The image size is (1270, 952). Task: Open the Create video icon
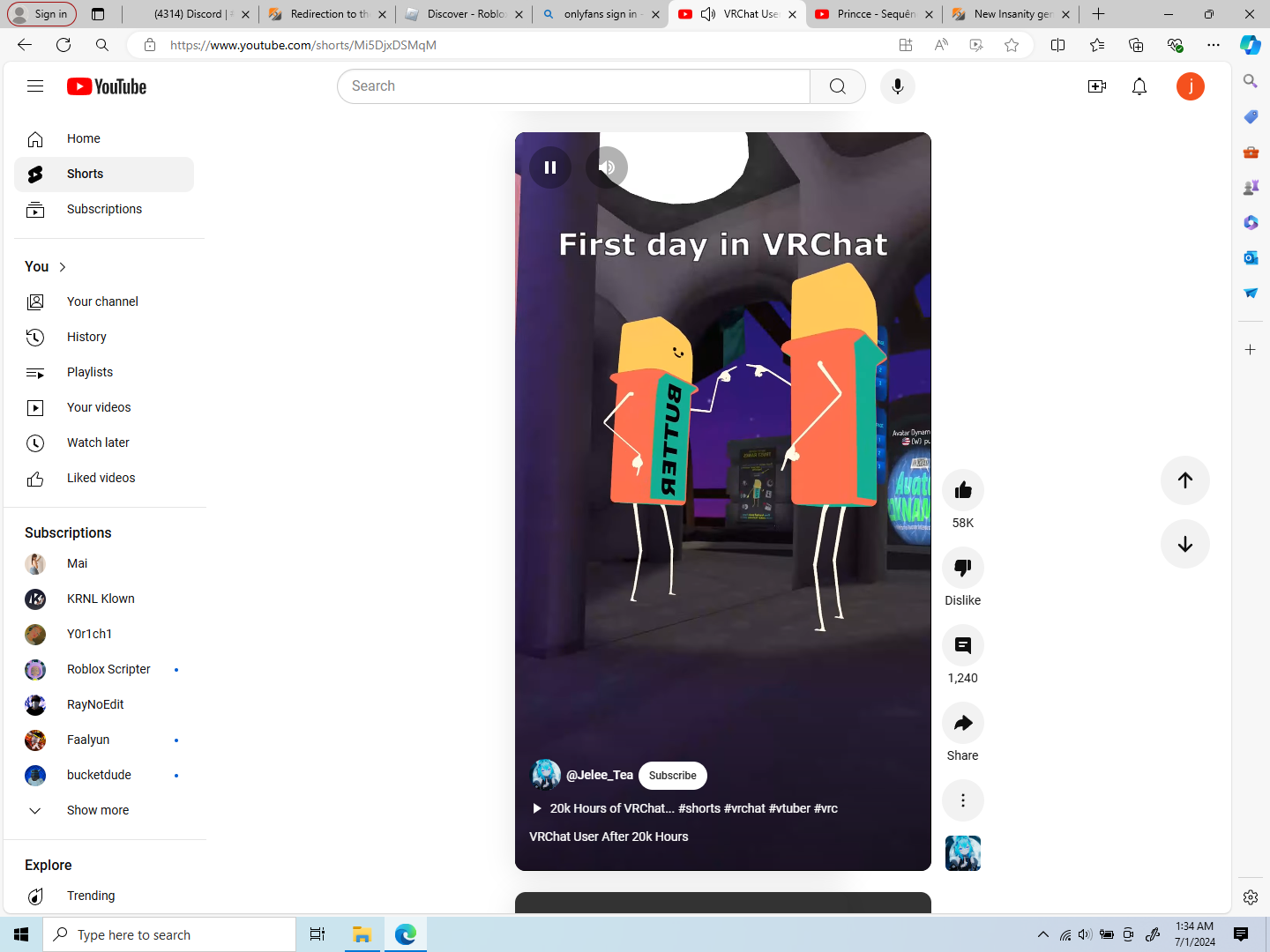[1097, 86]
